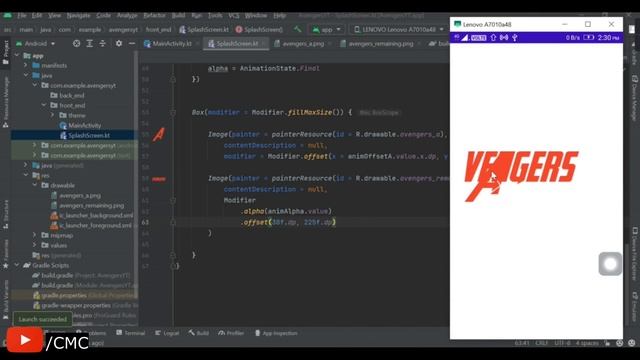Click the face icon at status bar right end
Image resolution: width=640 pixels, height=360 pixels.
tap(631, 343)
